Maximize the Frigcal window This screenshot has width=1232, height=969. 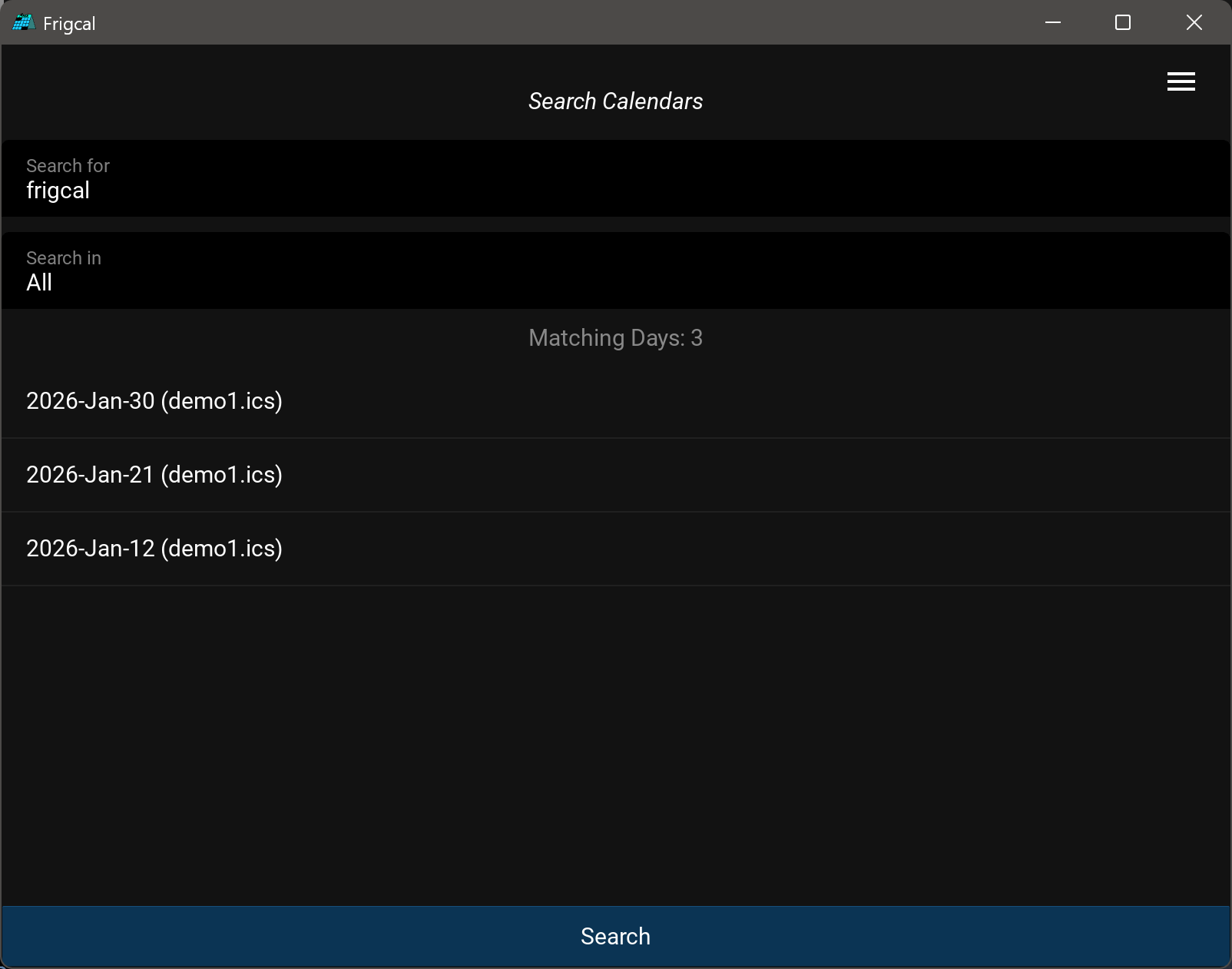point(1122,23)
